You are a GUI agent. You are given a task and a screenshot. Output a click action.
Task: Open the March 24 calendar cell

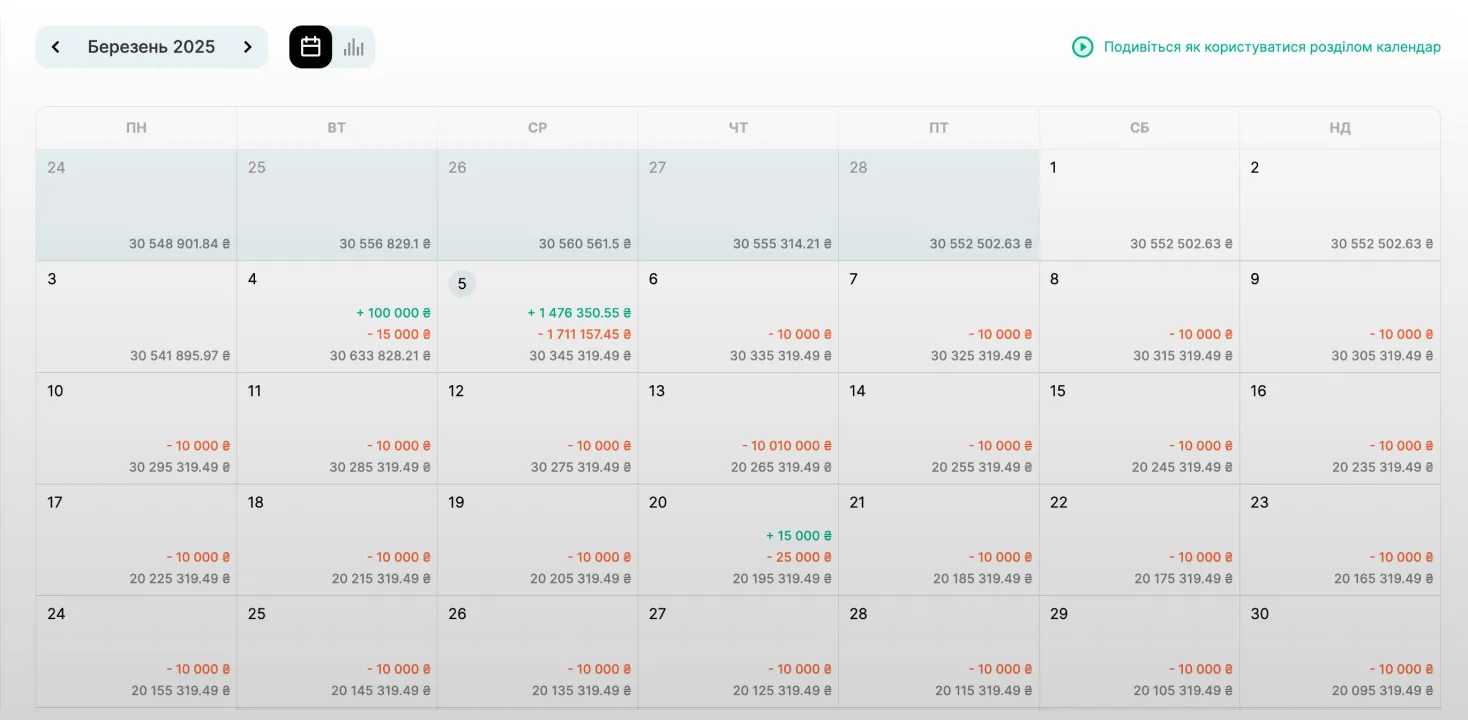(136, 651)
